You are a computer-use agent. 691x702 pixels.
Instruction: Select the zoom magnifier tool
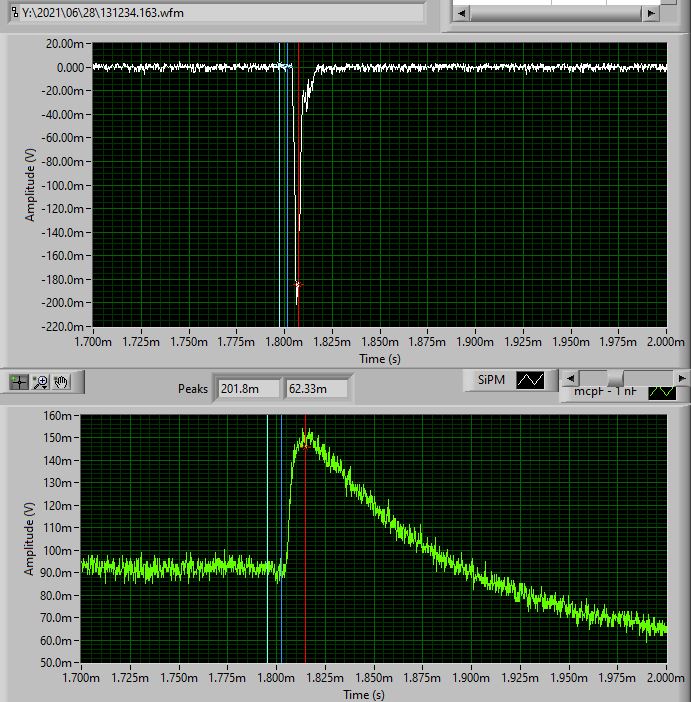(41, 382)
